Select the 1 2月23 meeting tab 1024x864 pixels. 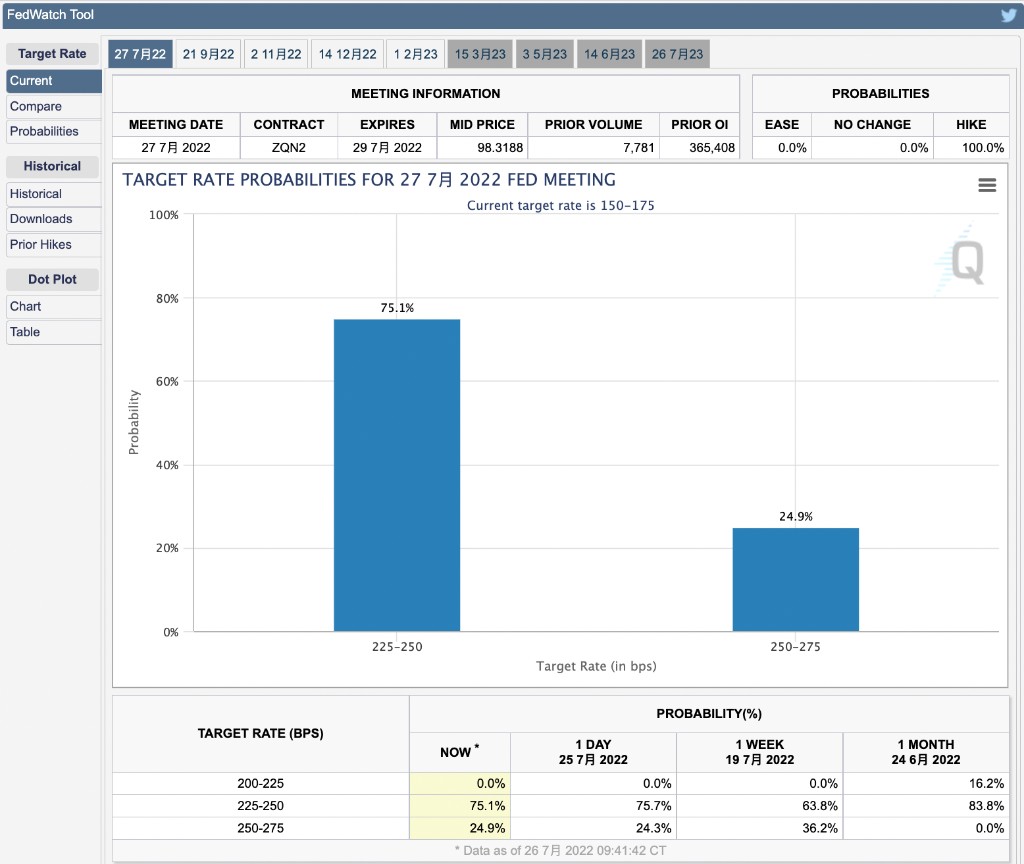click(x=415, y=54)
